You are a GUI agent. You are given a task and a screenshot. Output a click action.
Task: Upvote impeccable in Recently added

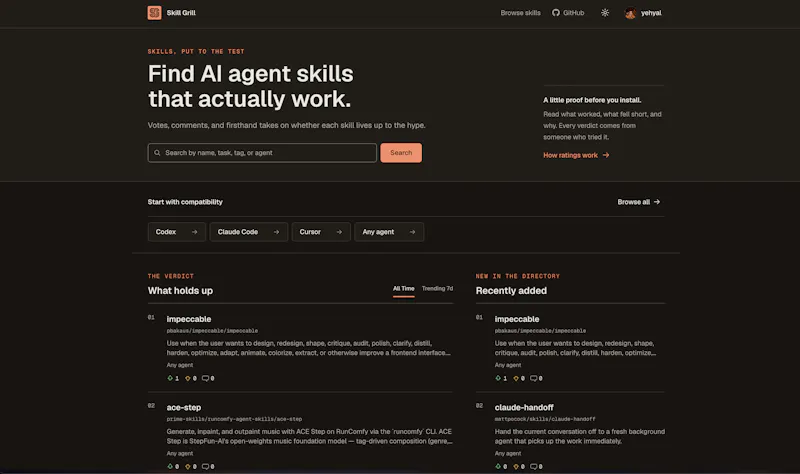click(501, 378)
